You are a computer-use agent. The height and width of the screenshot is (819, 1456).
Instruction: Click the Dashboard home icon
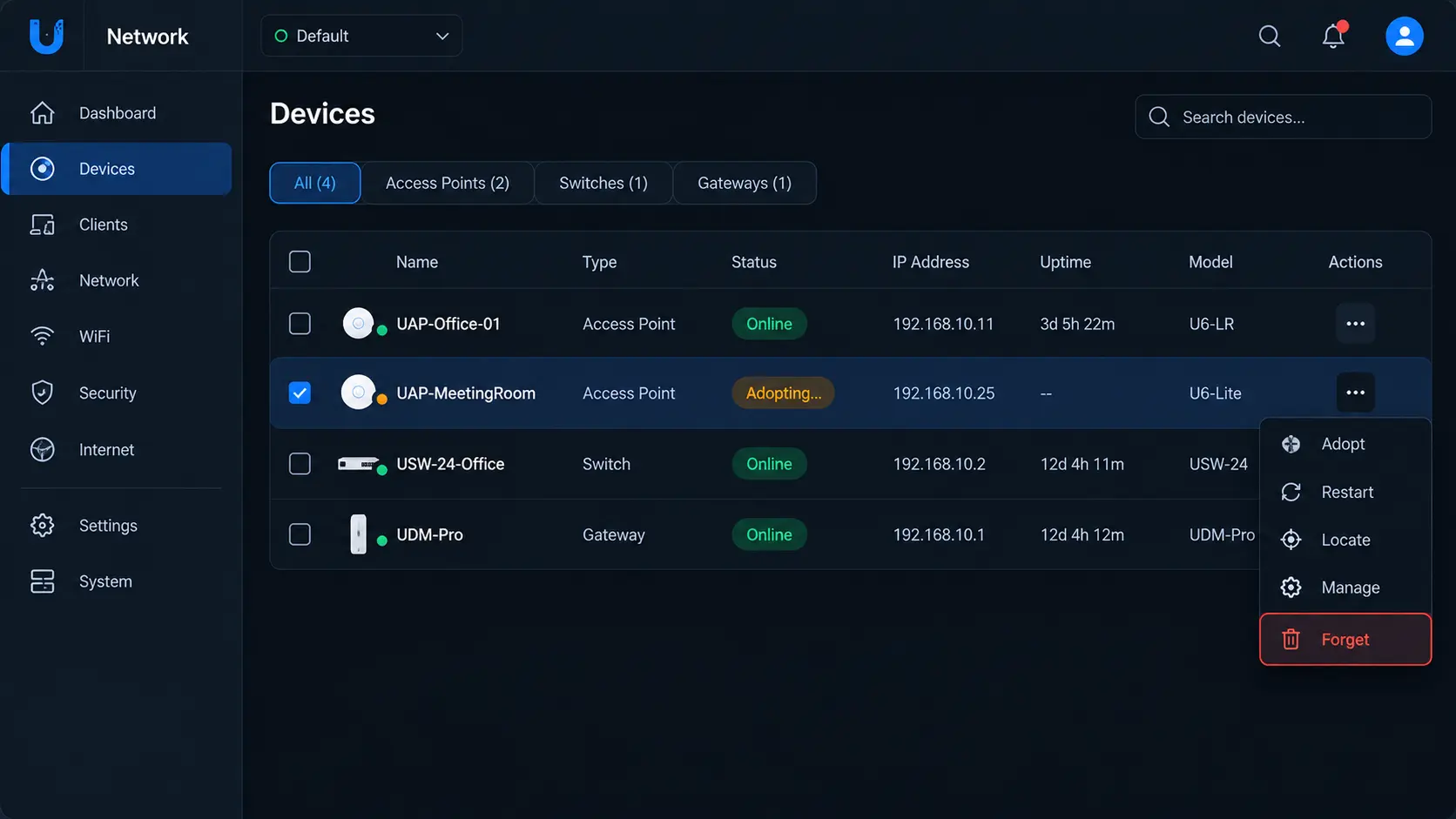click(42, 113)
